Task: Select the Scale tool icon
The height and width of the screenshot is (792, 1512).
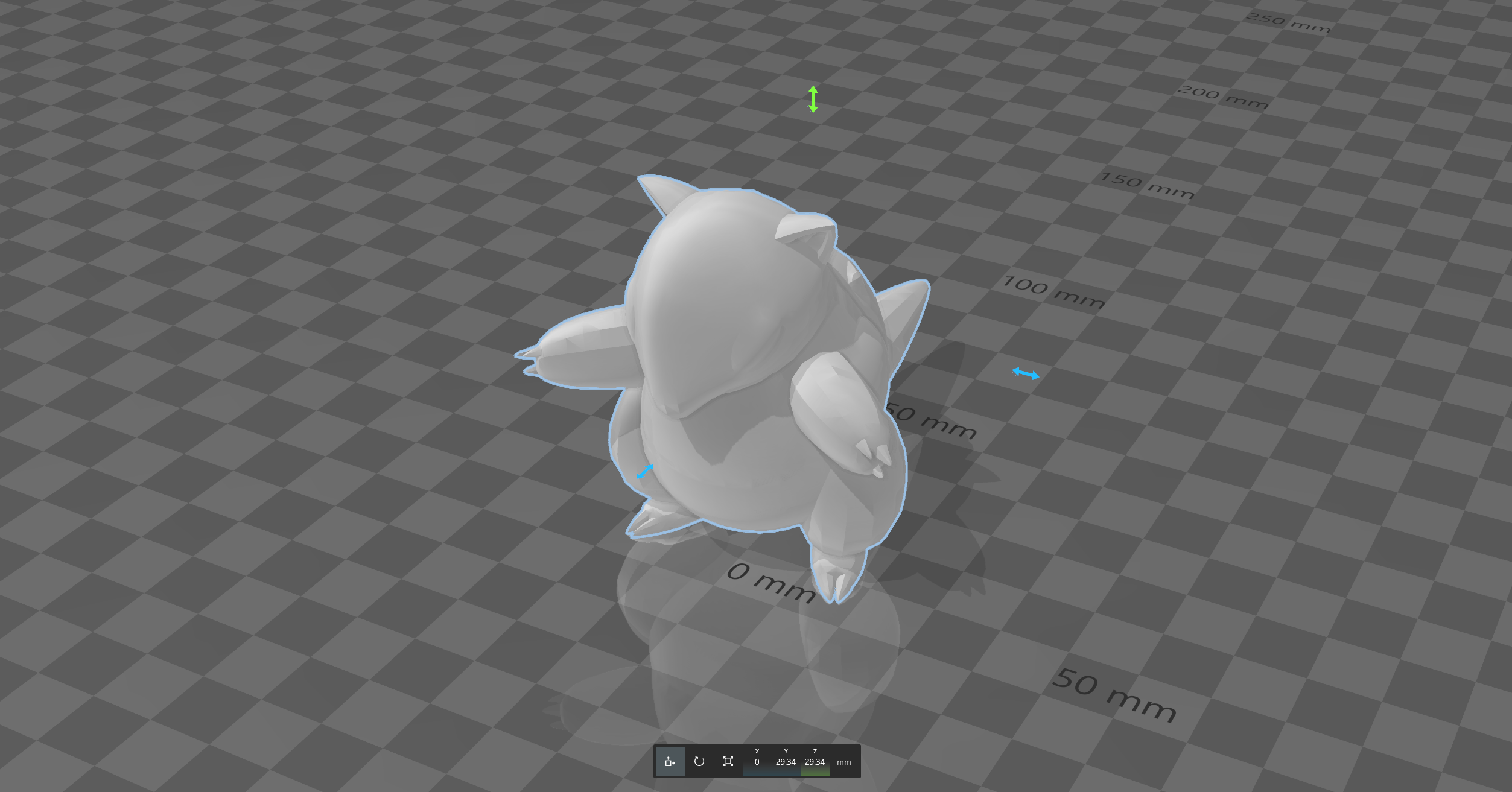Action: (728, 761)
